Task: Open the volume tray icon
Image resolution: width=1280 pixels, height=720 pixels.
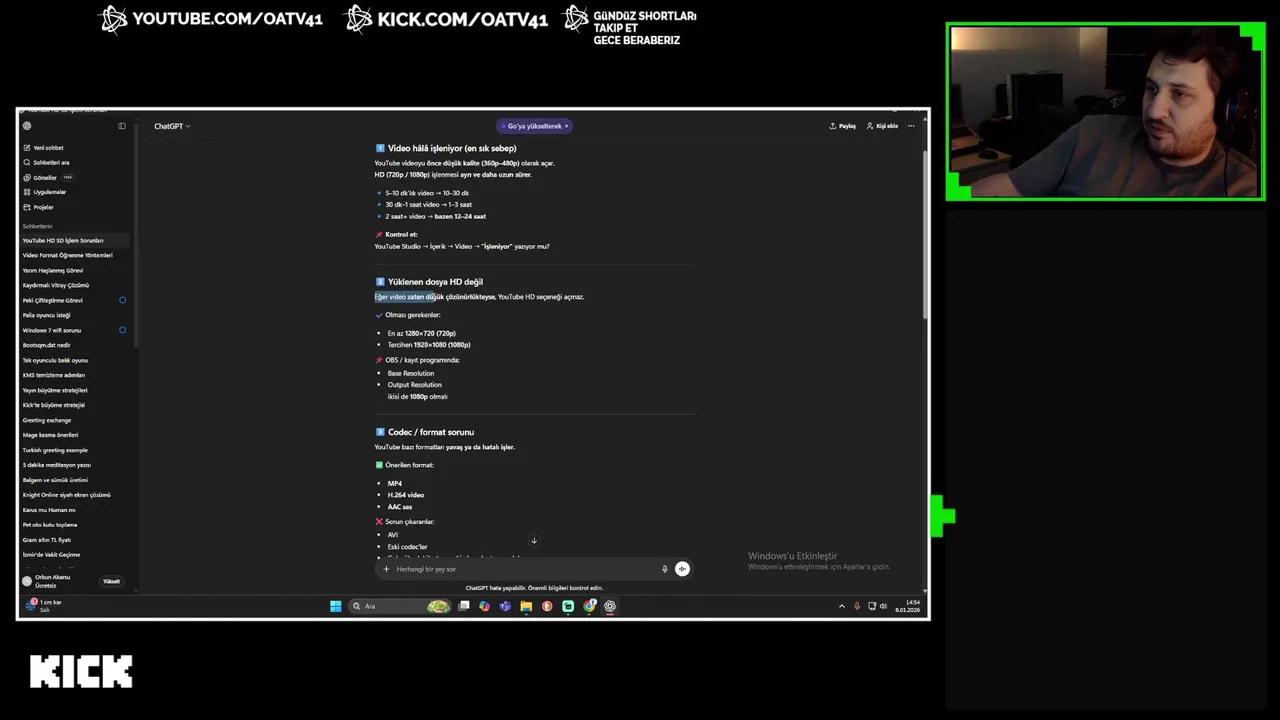Action: pyautogui.click(x=883, y=606)
